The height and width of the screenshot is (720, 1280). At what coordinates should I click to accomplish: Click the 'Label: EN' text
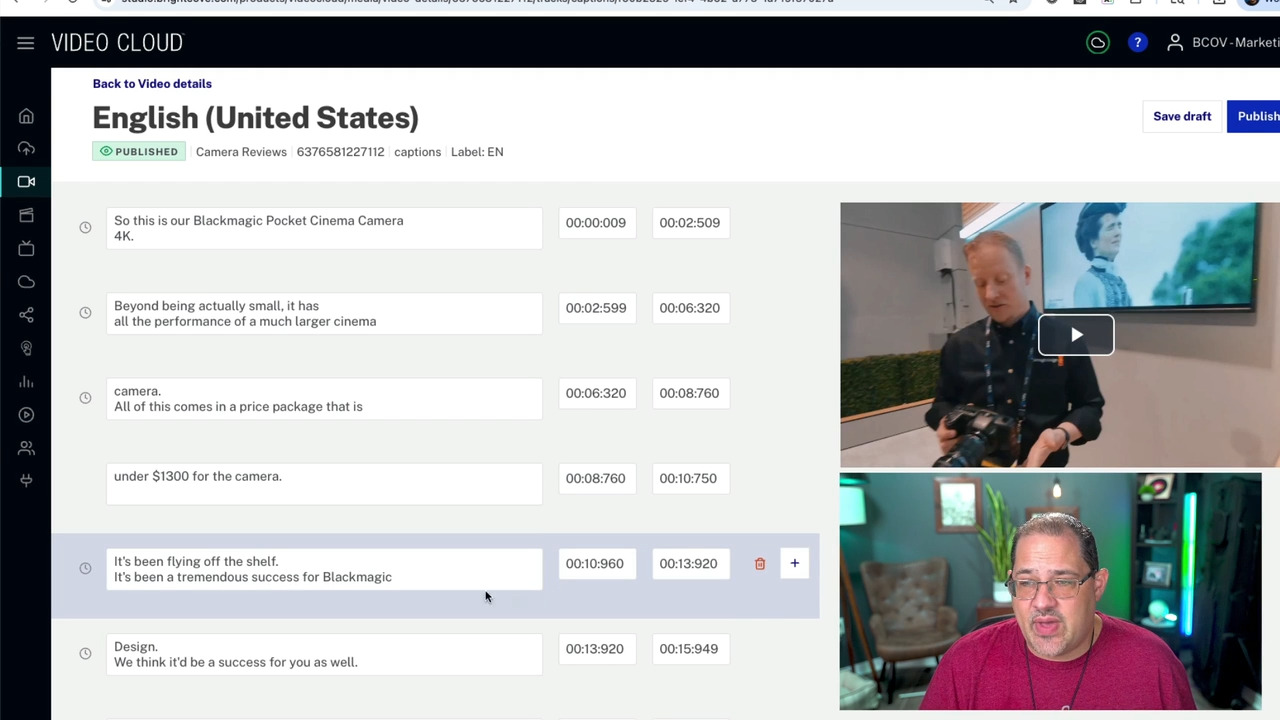[x=477, y=152]
